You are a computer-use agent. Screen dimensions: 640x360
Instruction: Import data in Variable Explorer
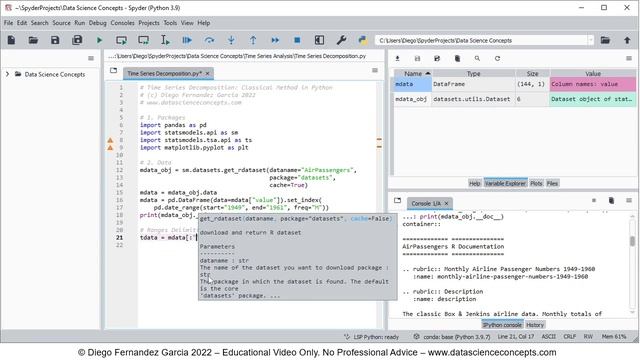pos(397,58)
